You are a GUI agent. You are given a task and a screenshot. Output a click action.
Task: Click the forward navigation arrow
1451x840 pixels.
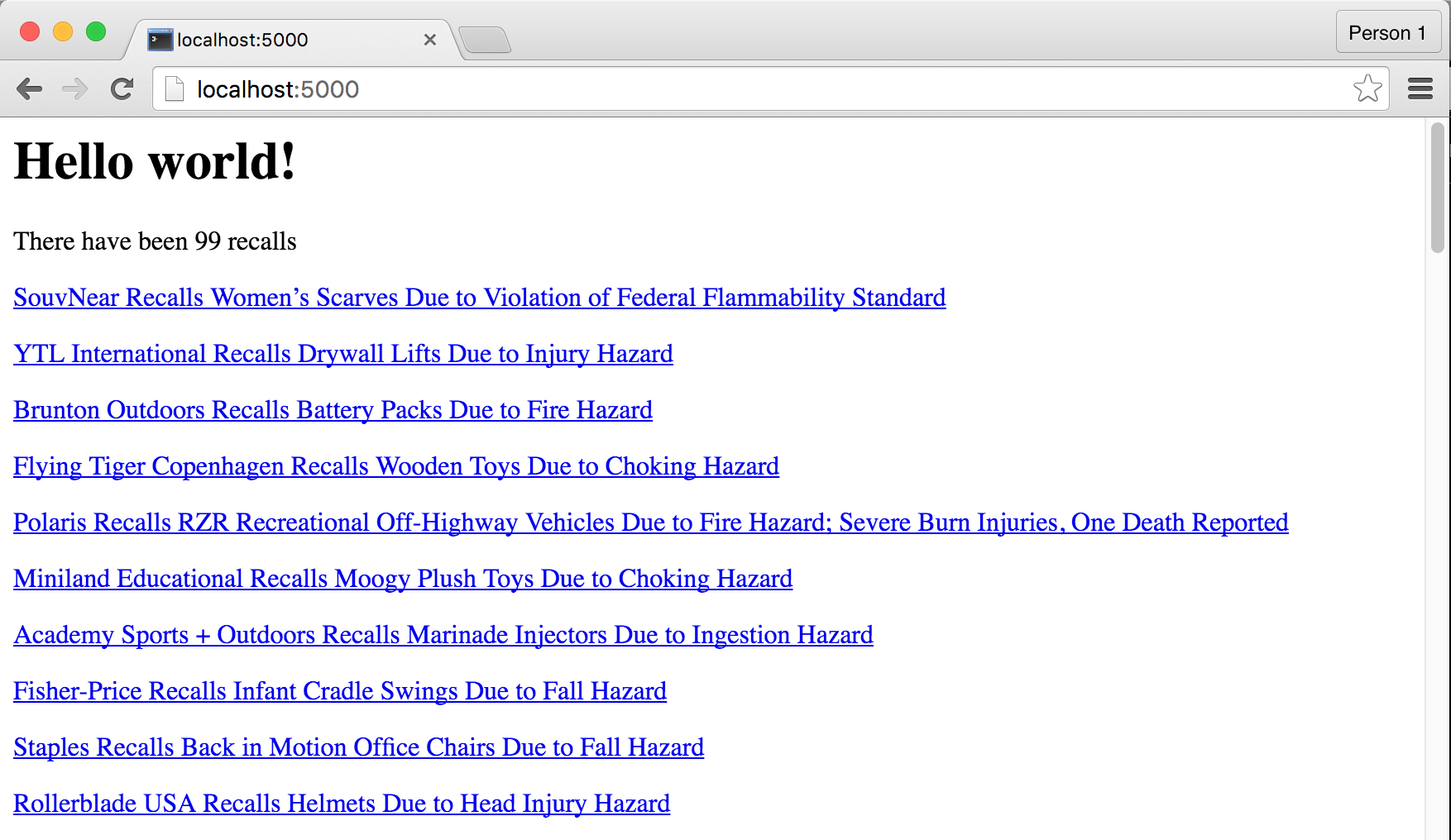coord(75,88)
